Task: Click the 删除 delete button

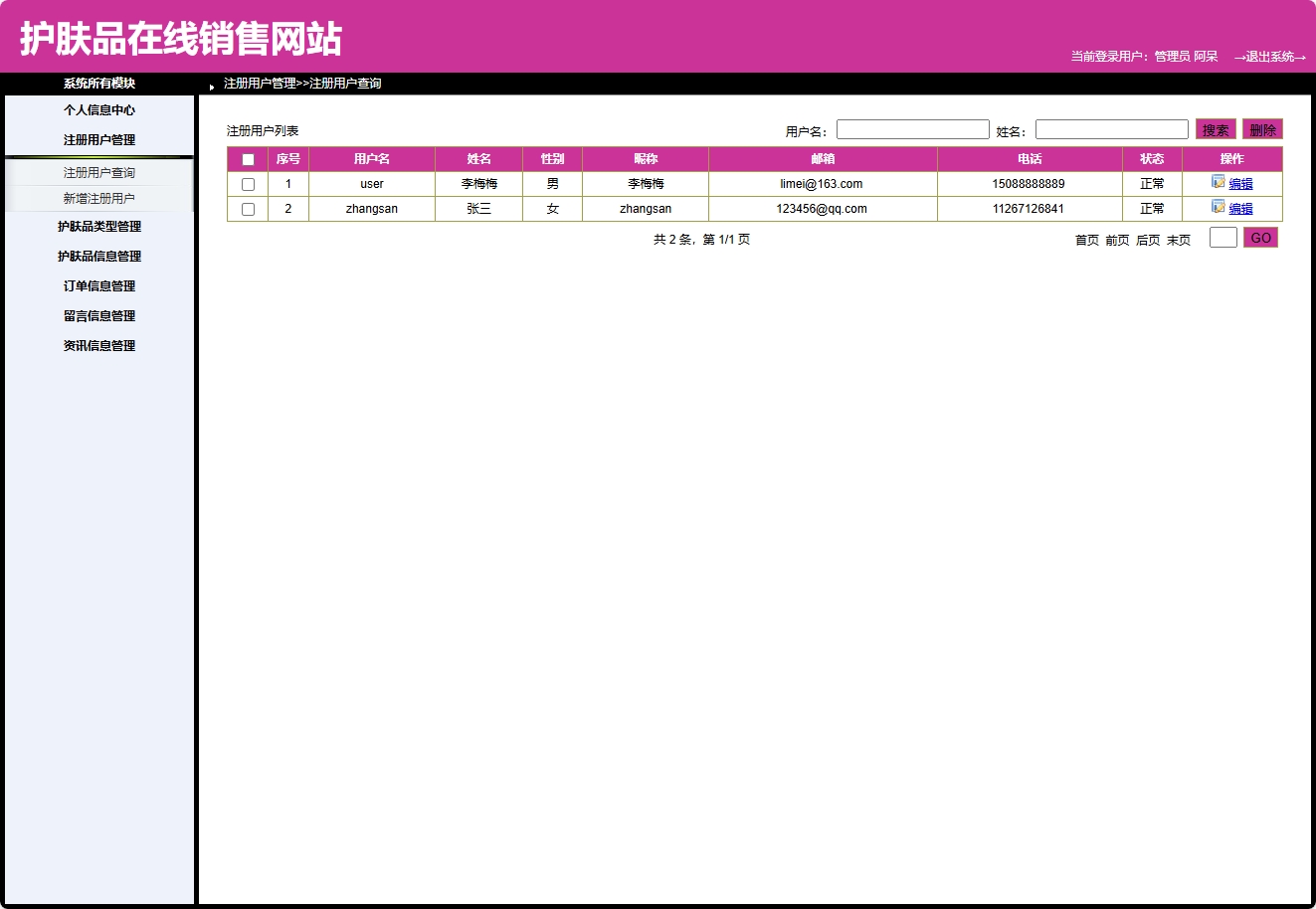Action: (x=1262, y=128)
